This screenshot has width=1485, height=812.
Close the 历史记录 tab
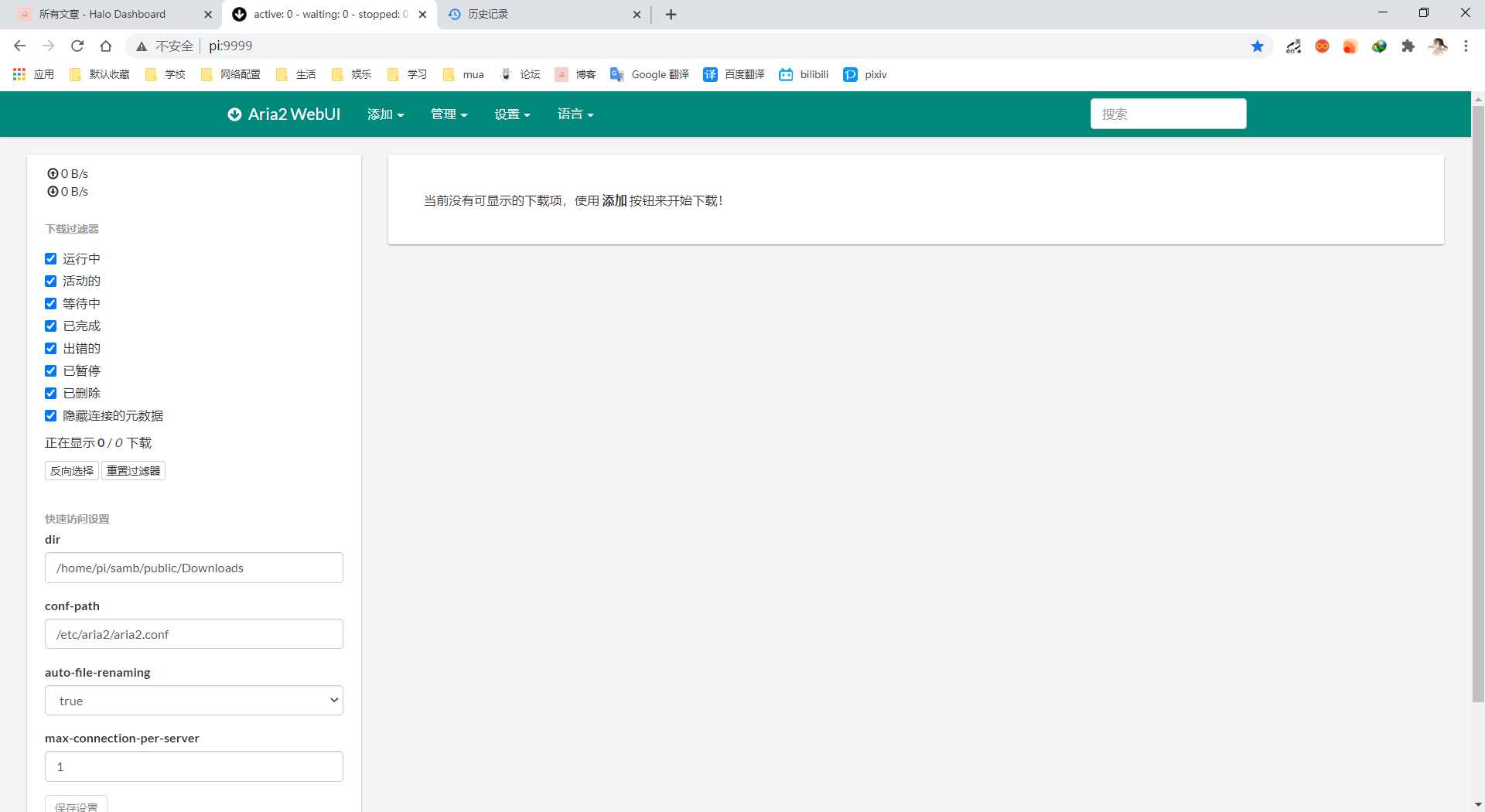pos(637,14)
